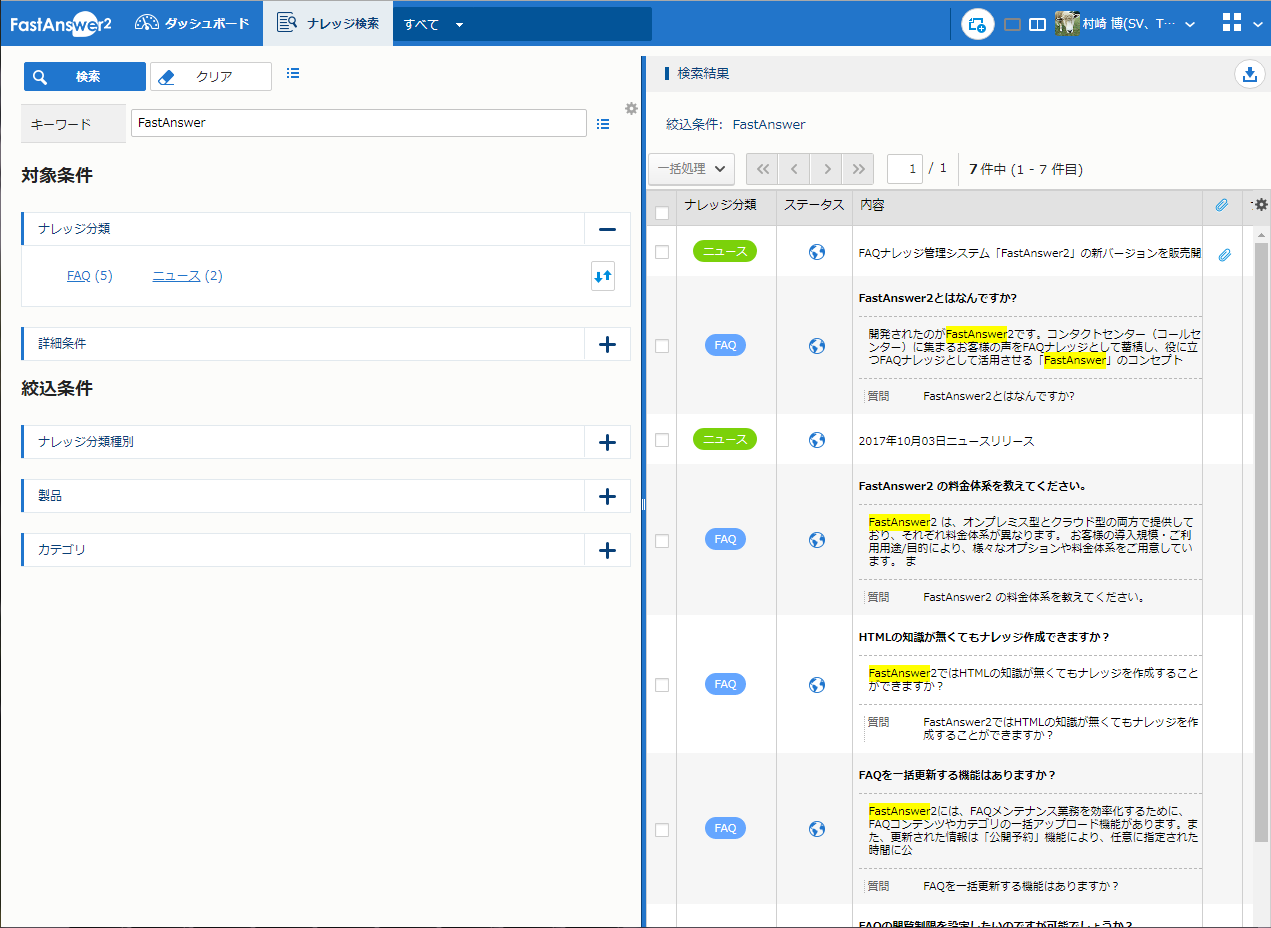This screenshot has height=928, width=1271.
Task: Check the first ニュース result row checkbox
Action: click(662, 252)
